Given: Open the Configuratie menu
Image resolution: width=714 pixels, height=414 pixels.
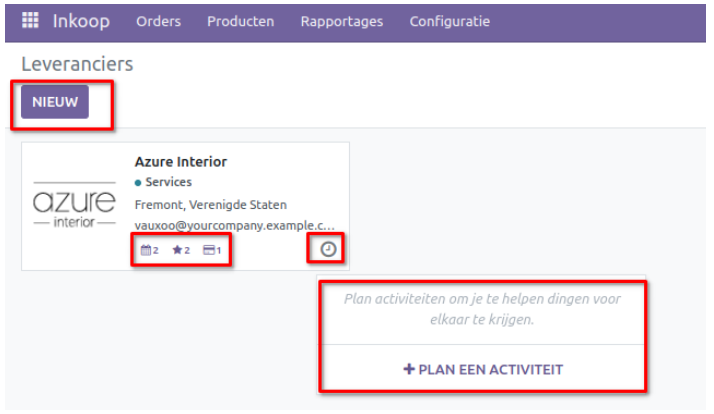Looking at the screenshot, I should point(449,21).
